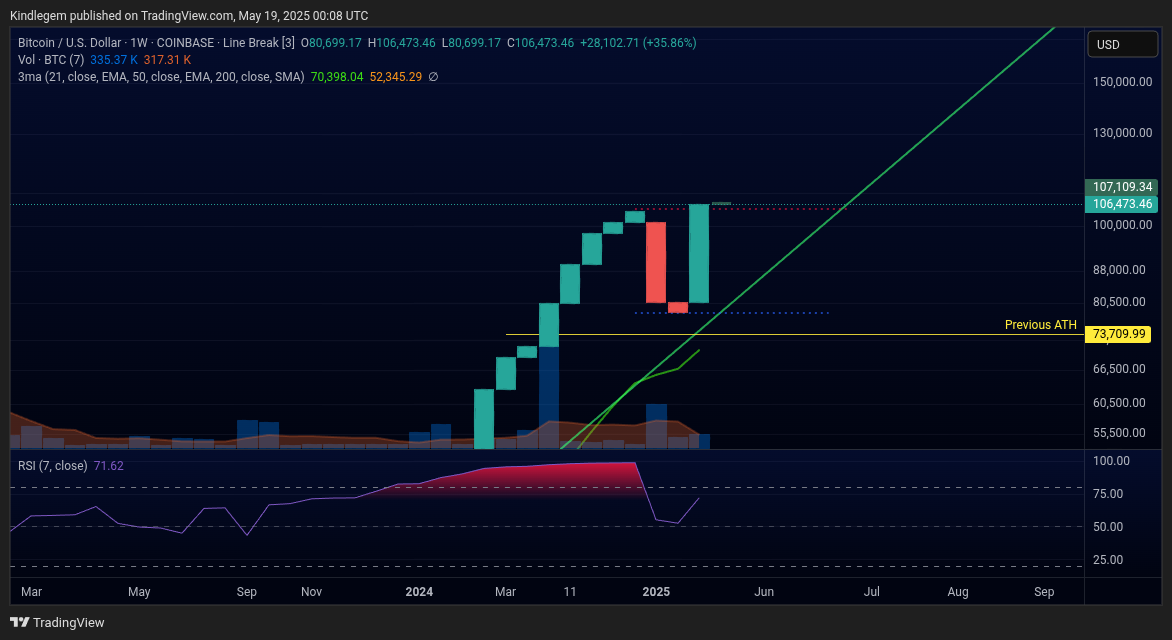Select the 107,109.34 price label
Viewport: 1172px width, 640px height.
pyautogui.click(x=1121, y=187)
